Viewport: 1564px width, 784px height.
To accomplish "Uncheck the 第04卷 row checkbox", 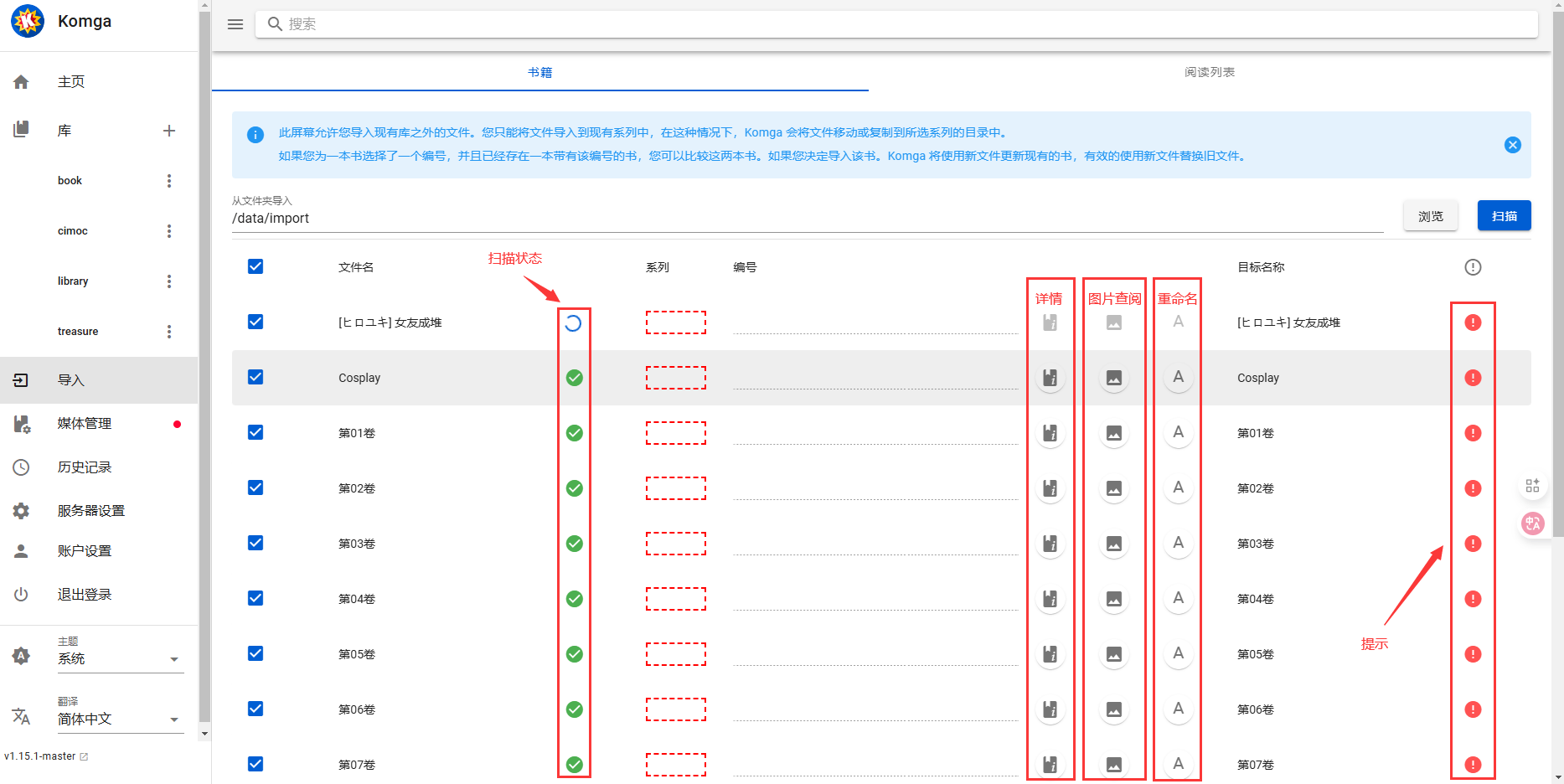I will click(x=256, y=598).
